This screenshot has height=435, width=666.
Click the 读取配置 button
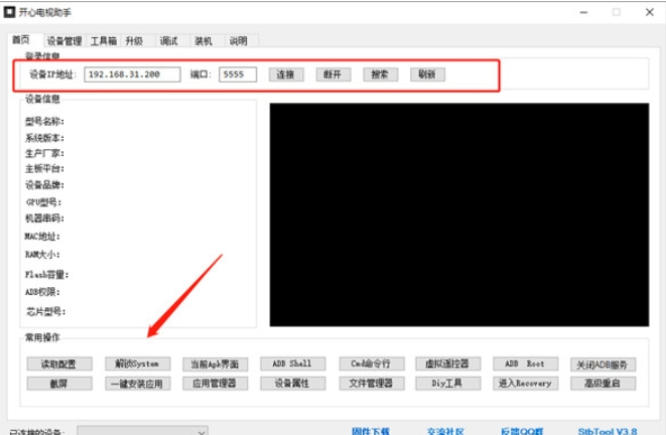point(59,364)
